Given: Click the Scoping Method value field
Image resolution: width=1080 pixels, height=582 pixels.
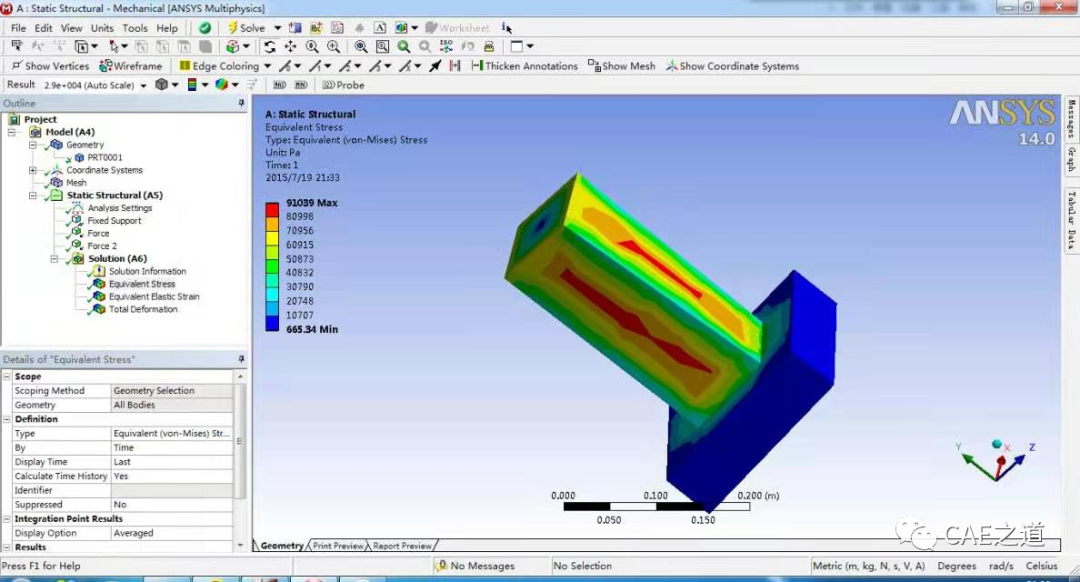Looking at the screenshot, I should click(x=172, y=391).
